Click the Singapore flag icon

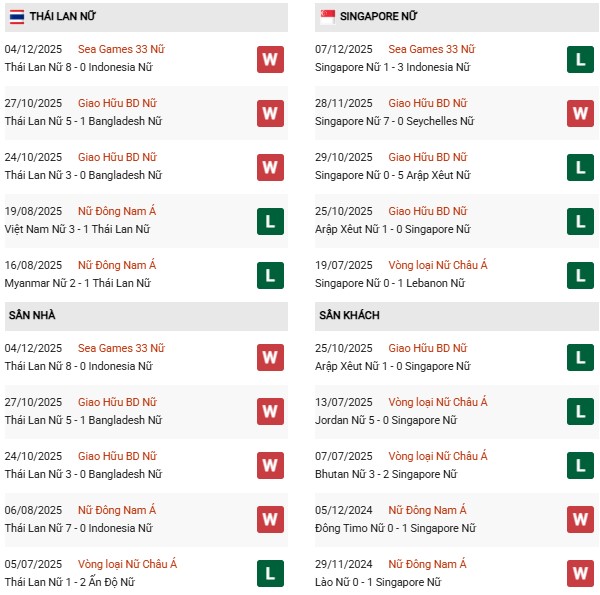[x=327, y=17]
